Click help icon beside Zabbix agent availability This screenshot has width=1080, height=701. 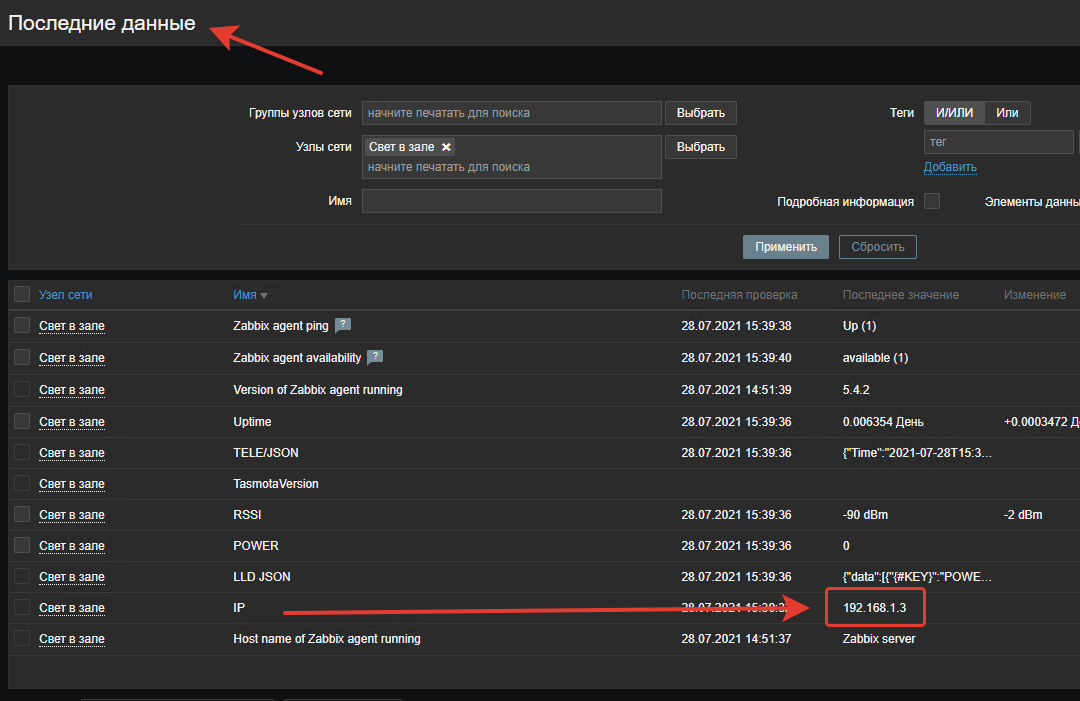pos(375,357)
